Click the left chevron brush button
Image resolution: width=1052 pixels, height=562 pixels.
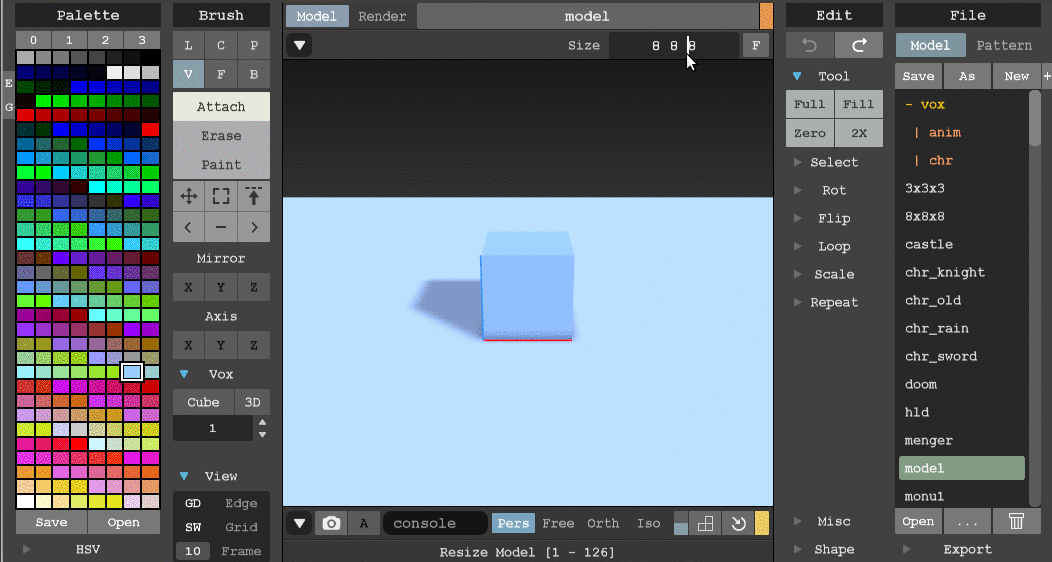[x=189, y=227]
